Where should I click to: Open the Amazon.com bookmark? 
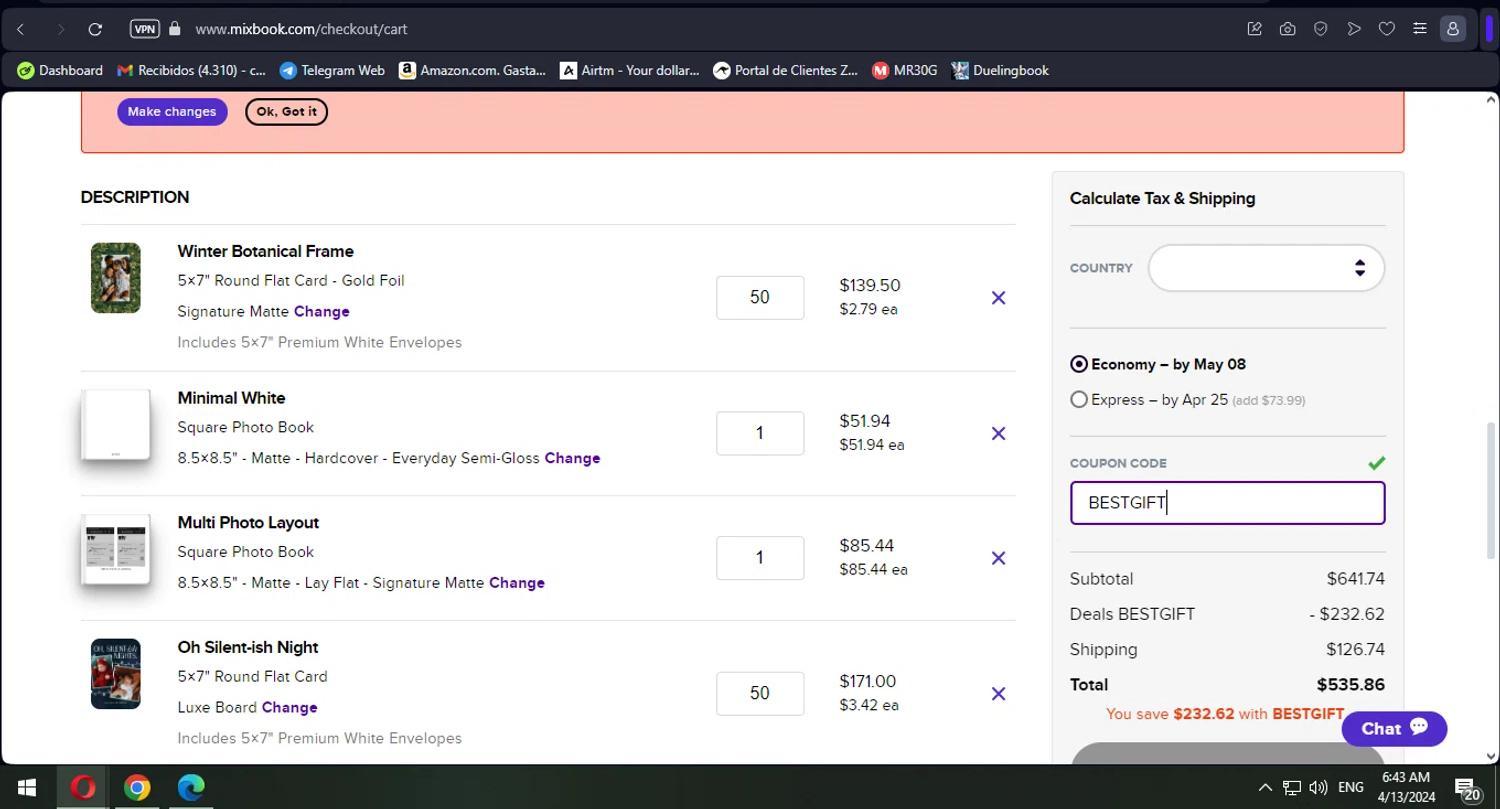click(472, 70)
